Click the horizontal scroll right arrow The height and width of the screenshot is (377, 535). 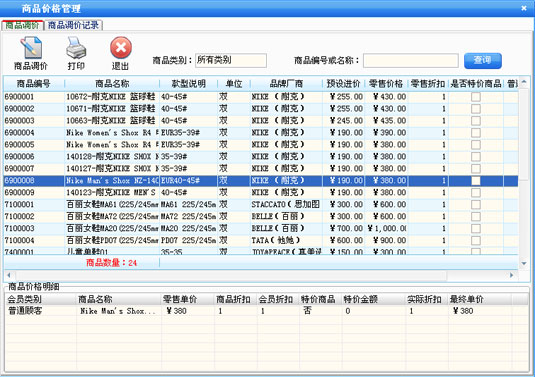[x=511, y=275]
